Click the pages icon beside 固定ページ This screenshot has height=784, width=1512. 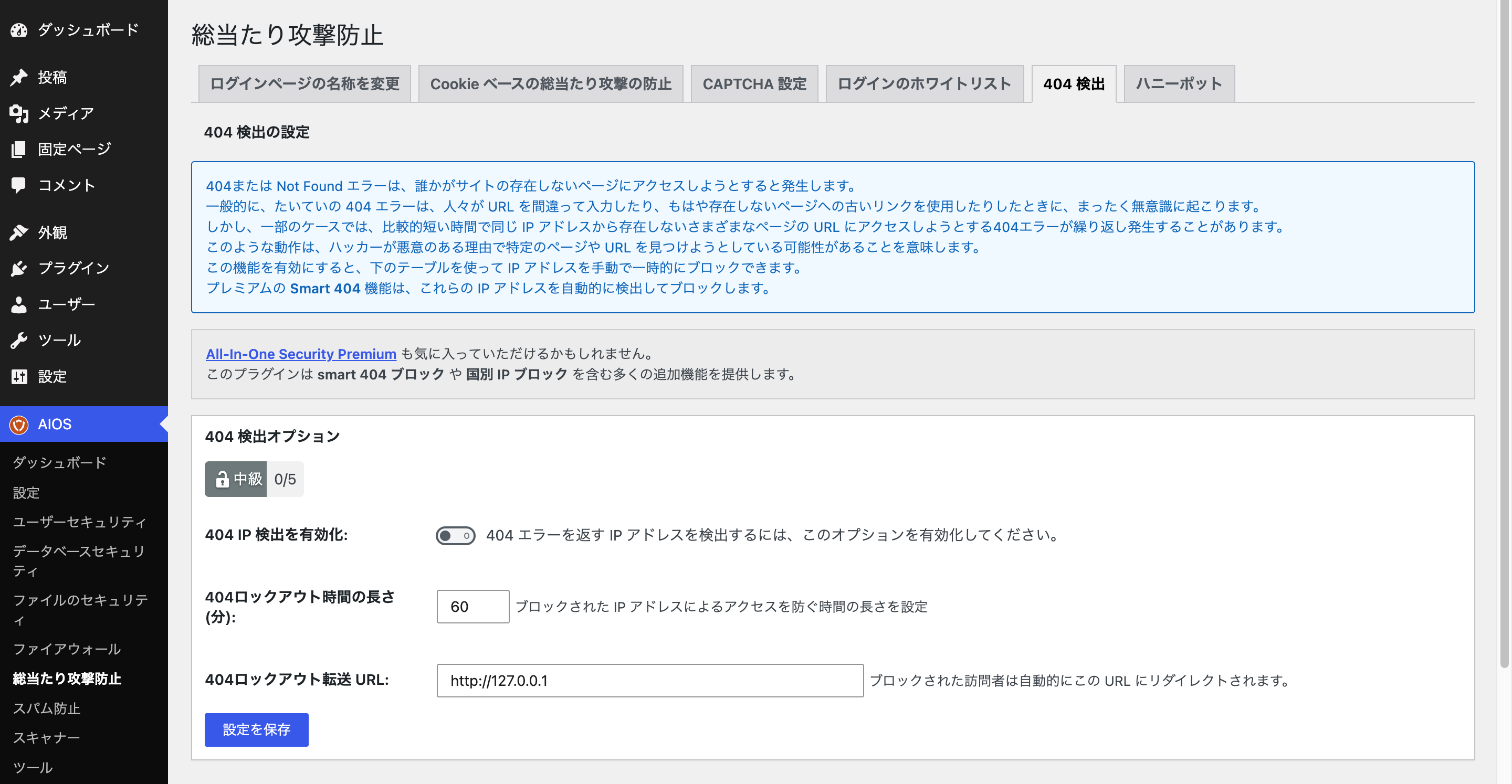[19, 149]
